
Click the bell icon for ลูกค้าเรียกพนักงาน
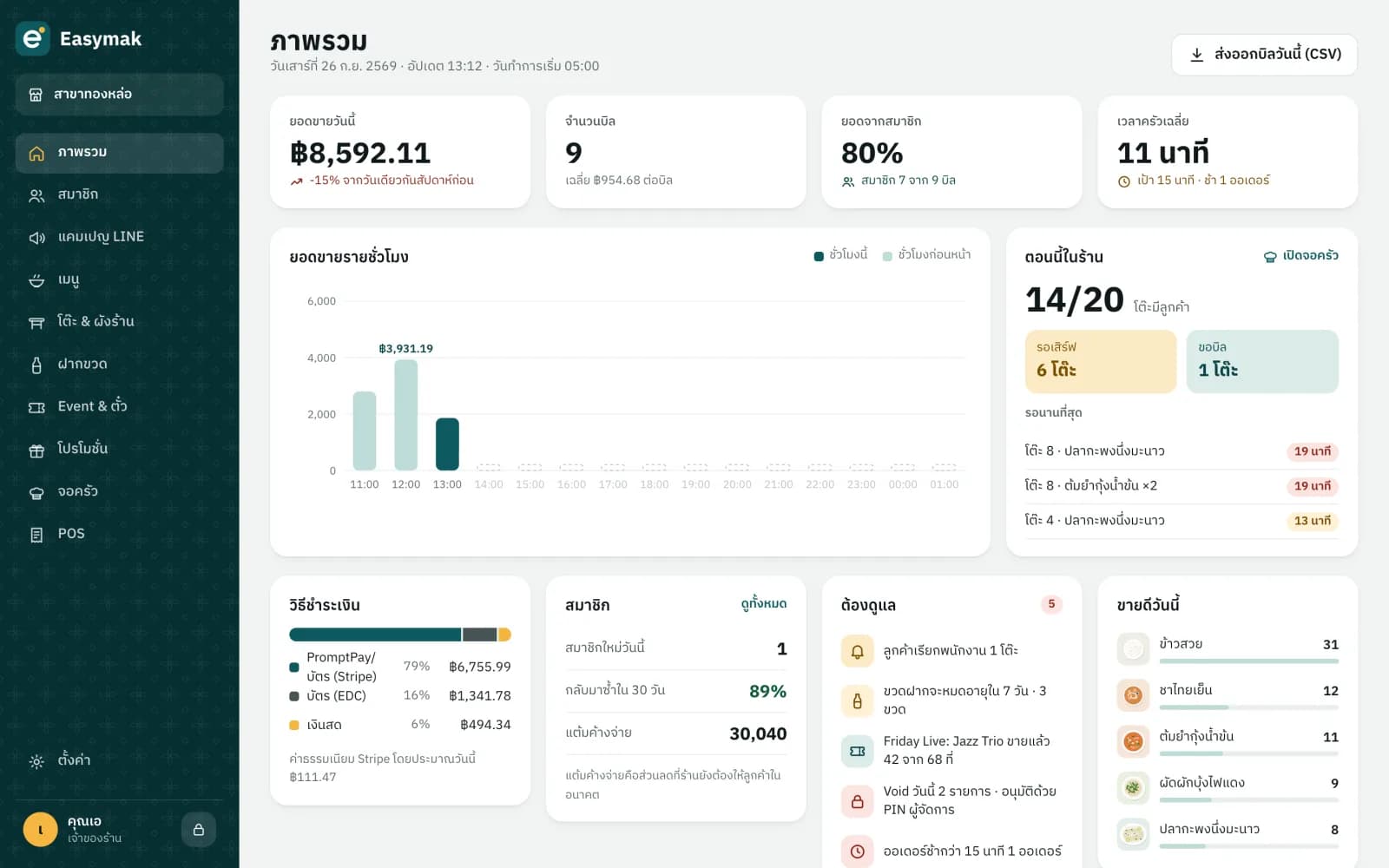pyautogui.click(x=857, y=651)
